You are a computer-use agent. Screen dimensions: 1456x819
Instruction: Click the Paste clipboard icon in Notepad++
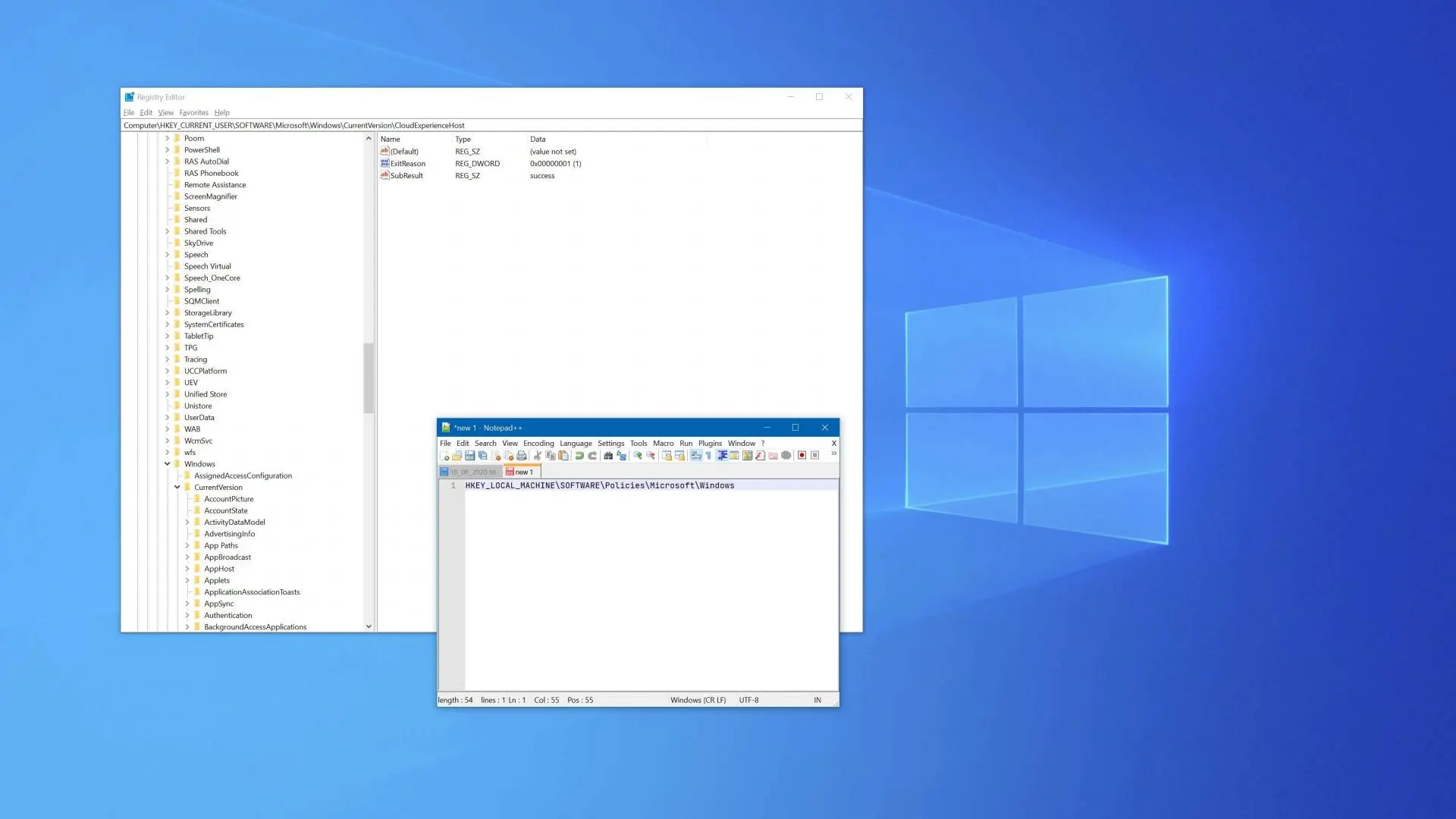coord(563,455)
